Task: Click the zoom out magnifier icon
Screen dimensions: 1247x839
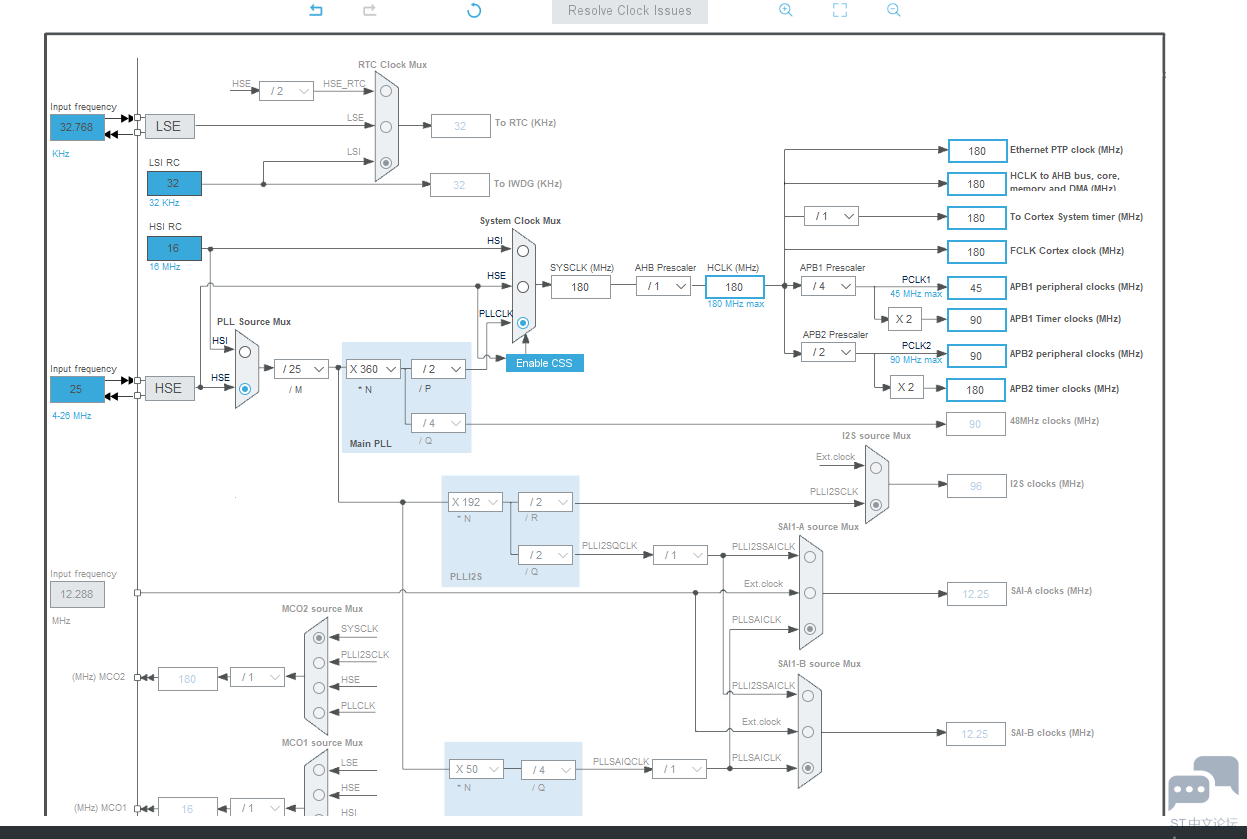Action: point(893,10)
